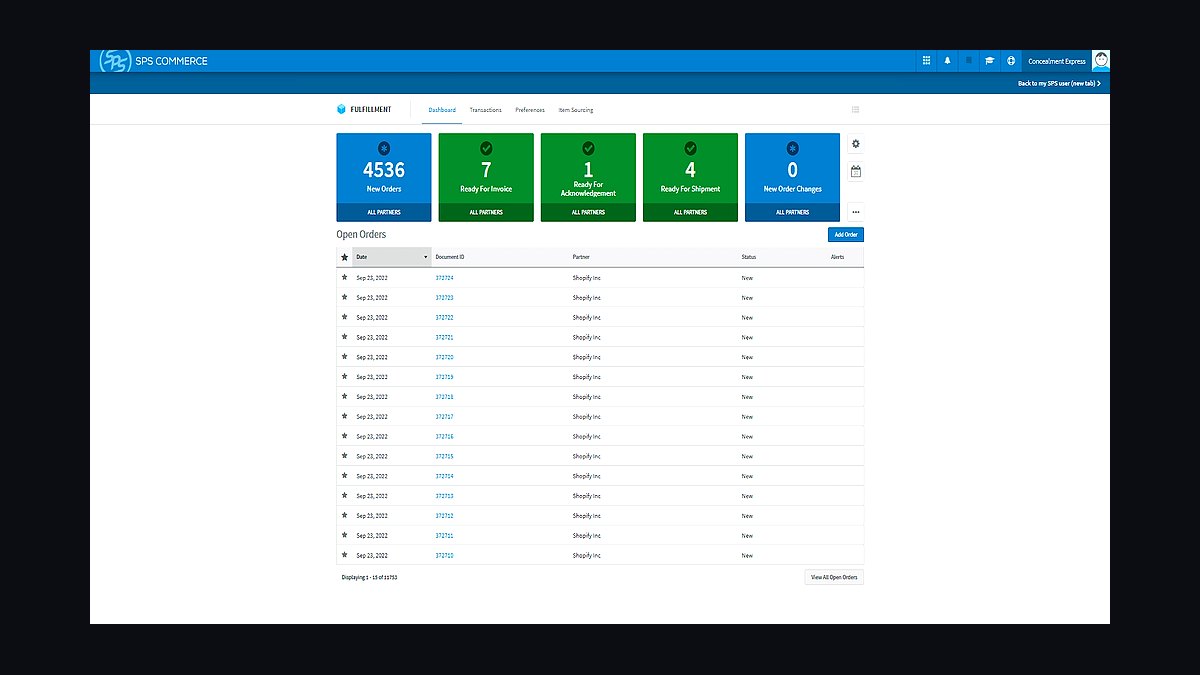The width and height of the screenshot is (1200, 675).
Task: Open the dashboard gear settings icon
Action: pyautogui.click(x=856, y=143)
